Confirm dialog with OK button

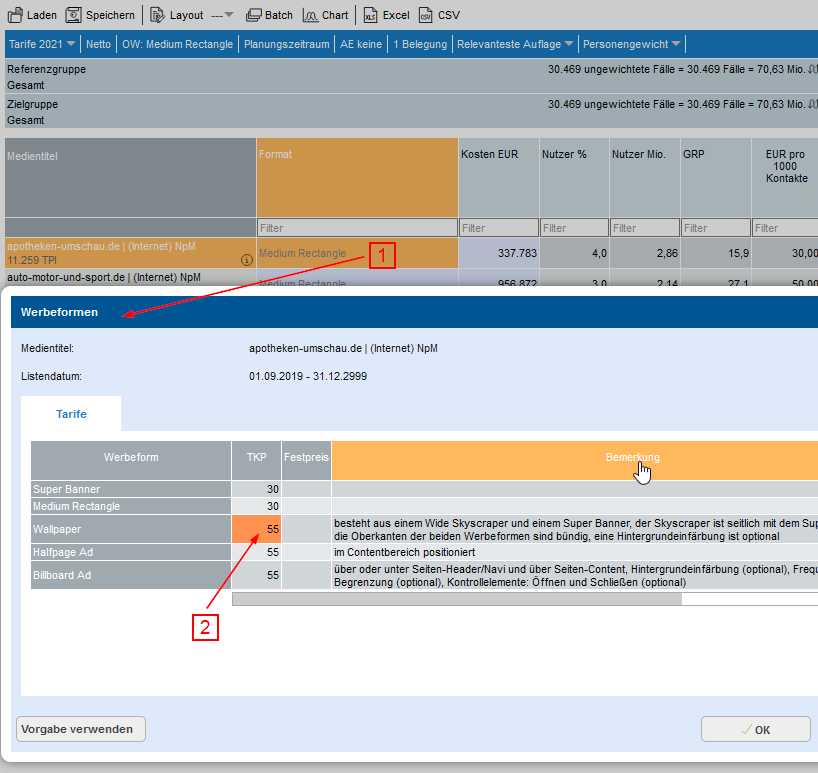click(755, 729)
